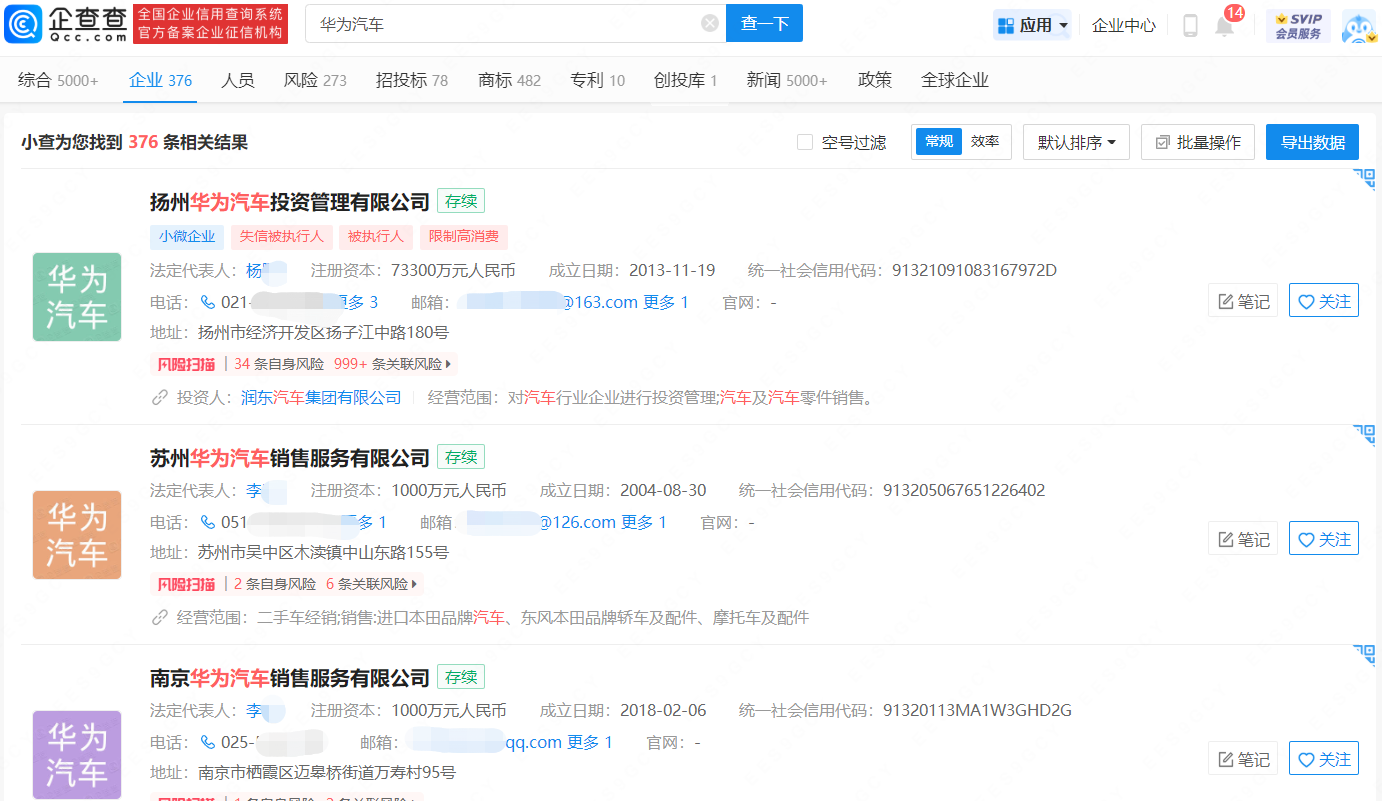Switch to 效率 view mode
Viewport: 1382px width, 801px height.
[985, 142]
